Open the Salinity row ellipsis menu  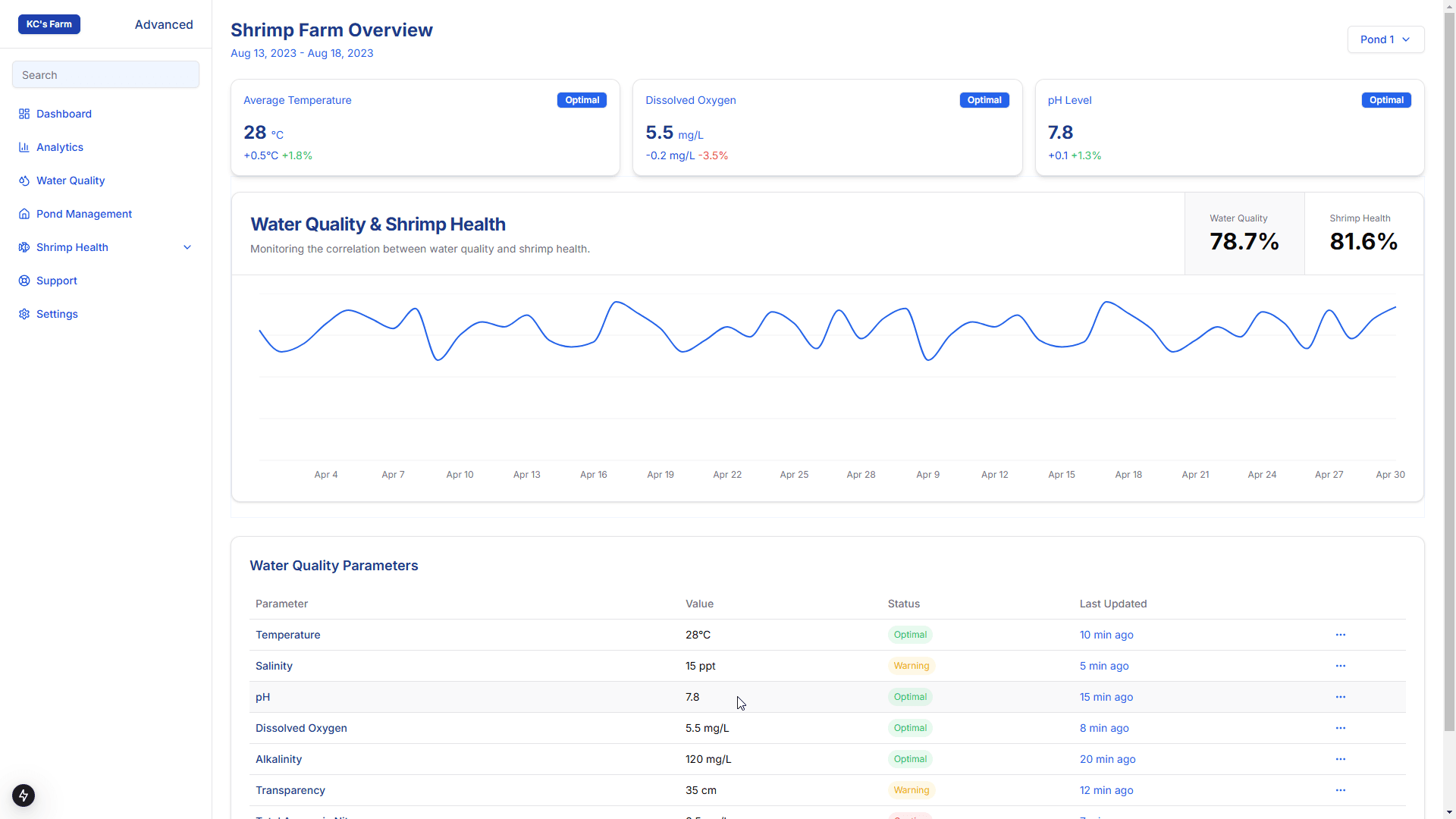(x=1341, y=666)
